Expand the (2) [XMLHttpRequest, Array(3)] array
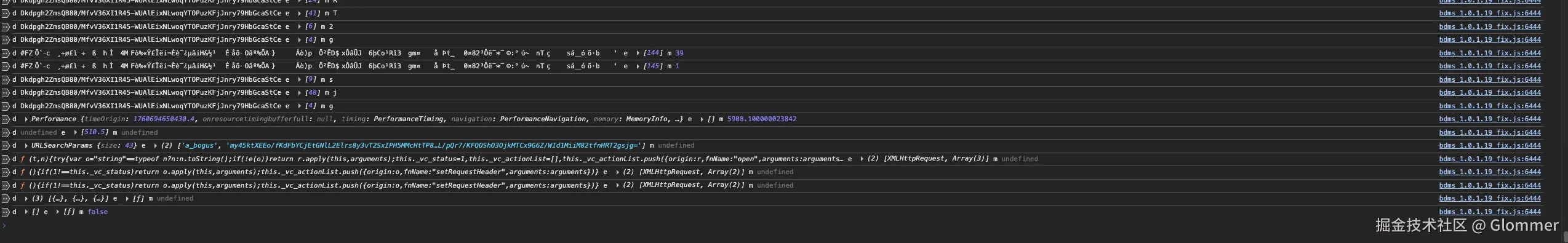 tap(862, 159)
